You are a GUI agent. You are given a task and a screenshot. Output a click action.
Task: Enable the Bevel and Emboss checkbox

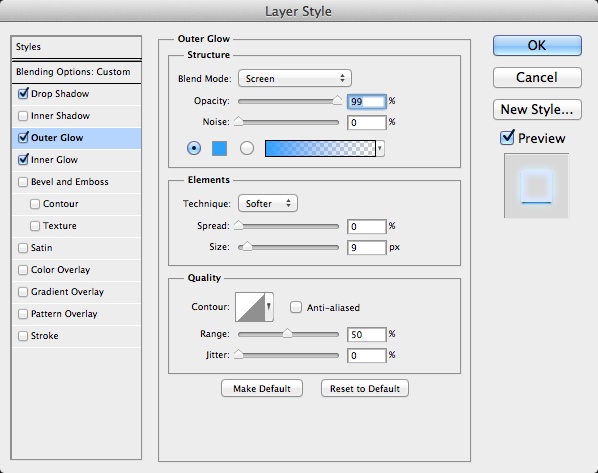coord(23,182)
